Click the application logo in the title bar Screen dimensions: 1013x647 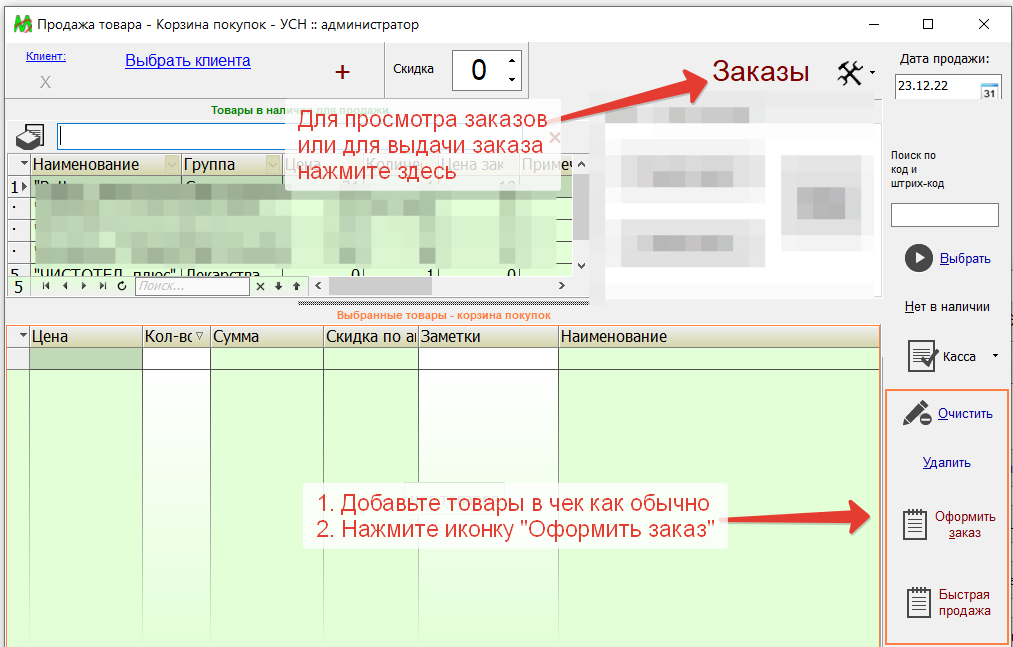tap(23, 25)
